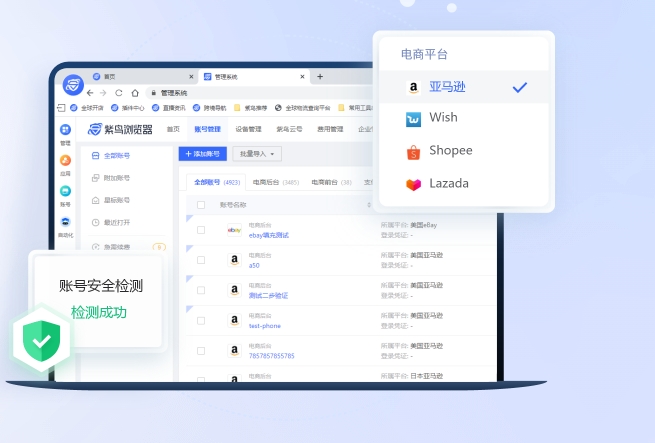Click the 检测成功 status text
The height and width of the screenshot is (443, 655).
[x=99, y=312]
